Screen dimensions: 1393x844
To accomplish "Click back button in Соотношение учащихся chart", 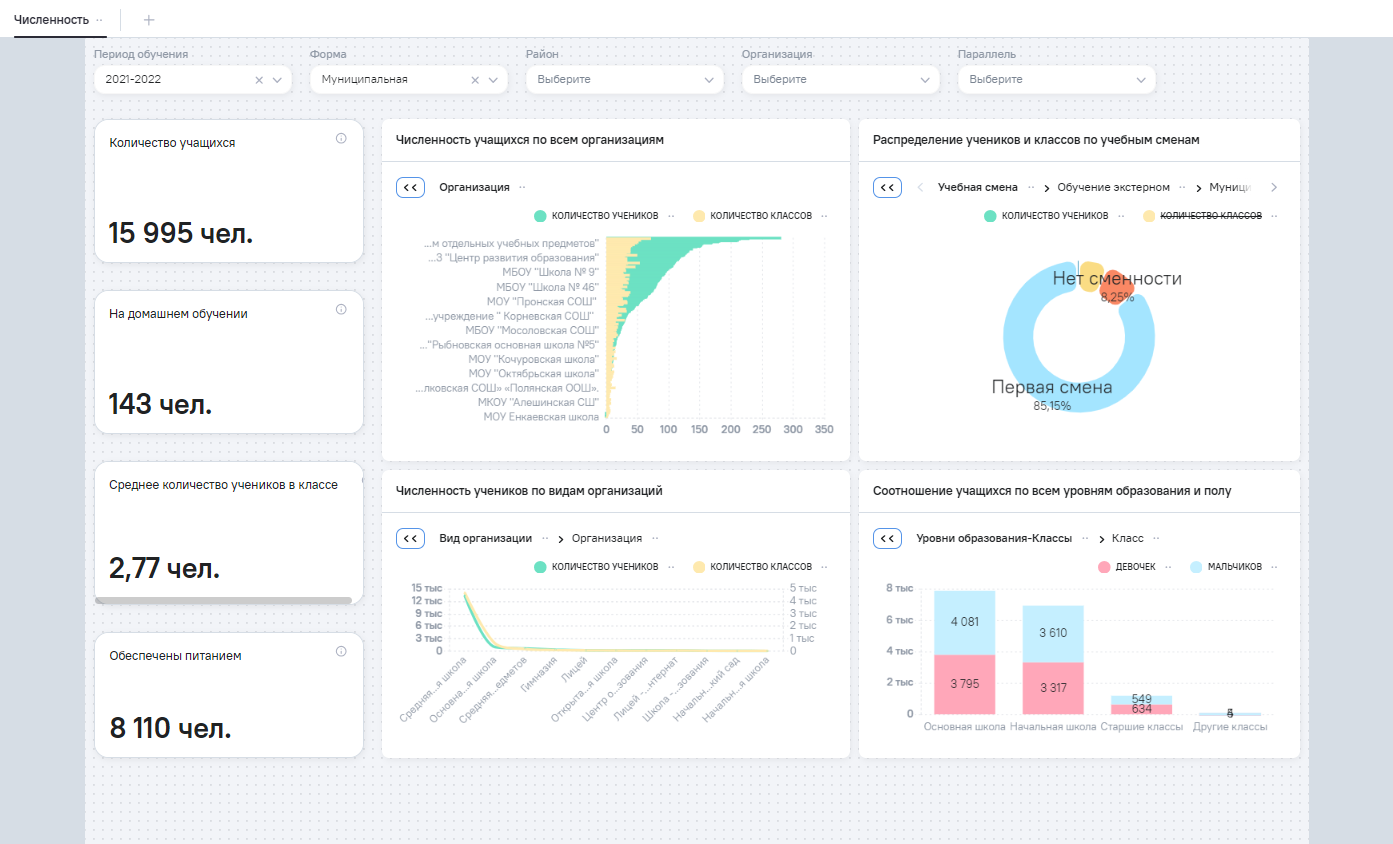I will (887, 538).
